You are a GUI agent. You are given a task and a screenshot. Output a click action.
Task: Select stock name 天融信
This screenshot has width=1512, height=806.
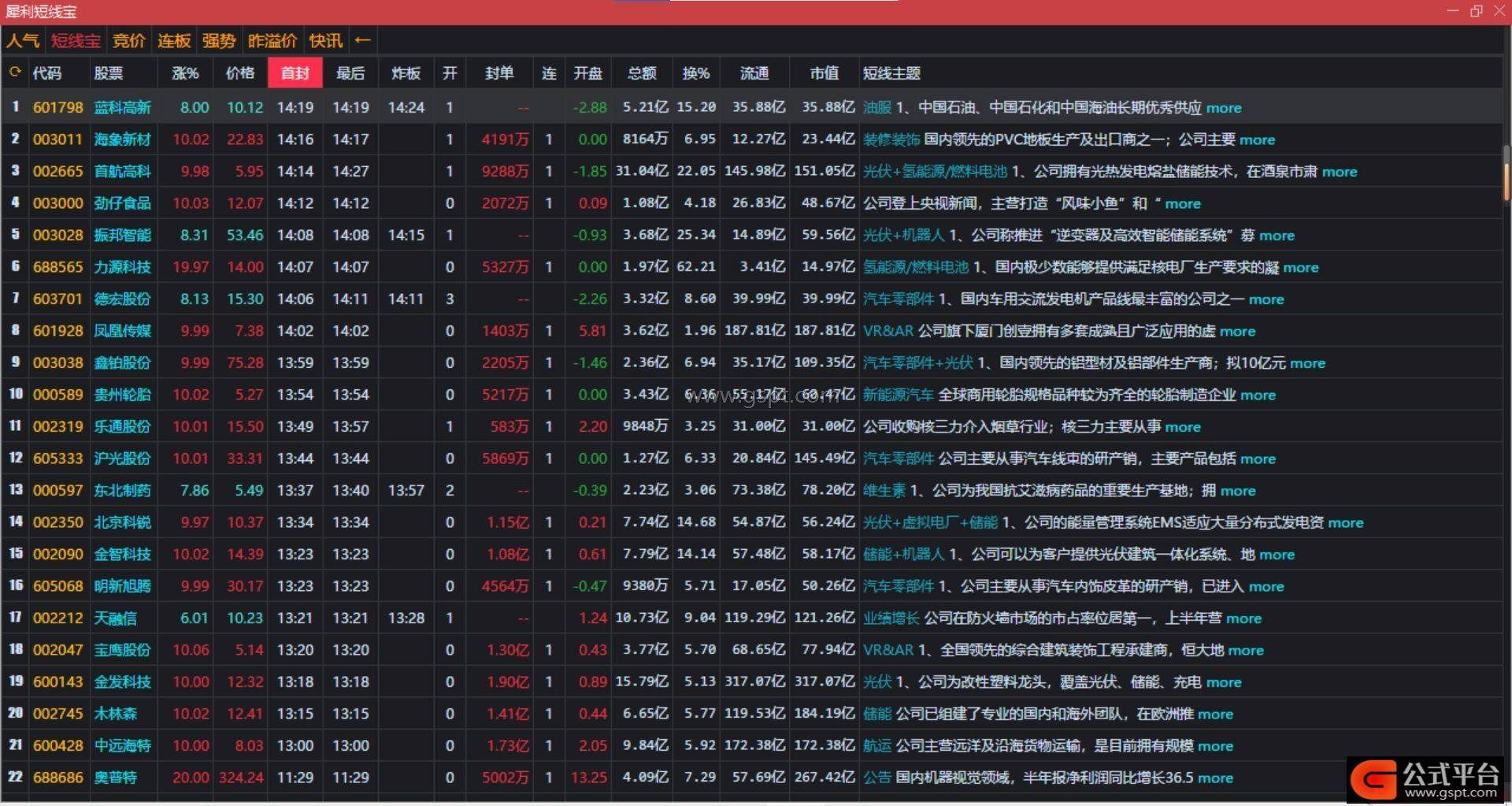(116, 618)
